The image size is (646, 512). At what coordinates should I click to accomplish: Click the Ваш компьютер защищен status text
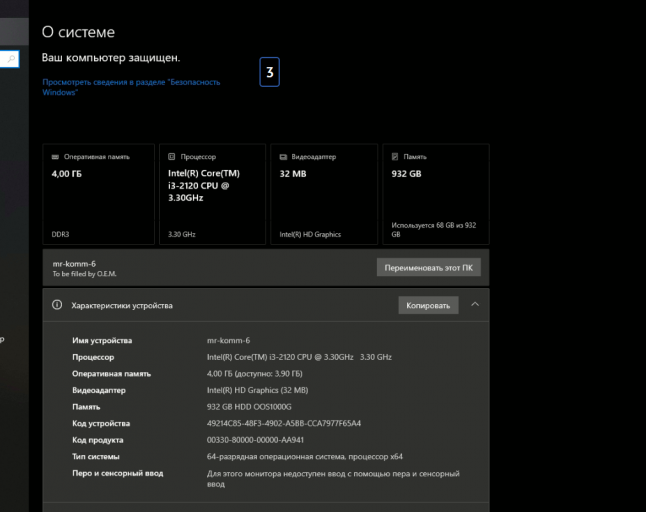point(111,58)
